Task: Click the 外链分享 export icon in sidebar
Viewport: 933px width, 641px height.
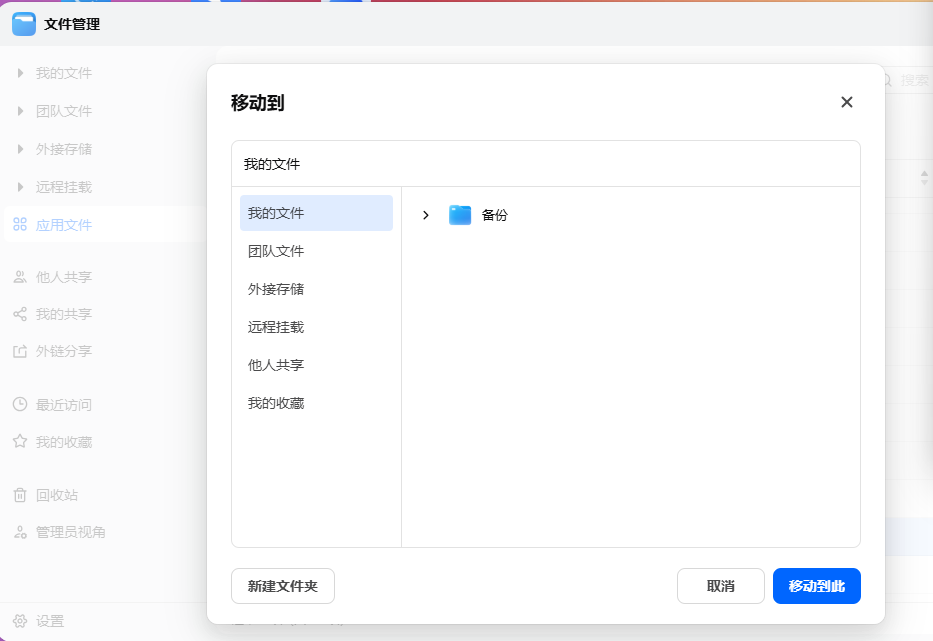Action: (x=20, y=351)
